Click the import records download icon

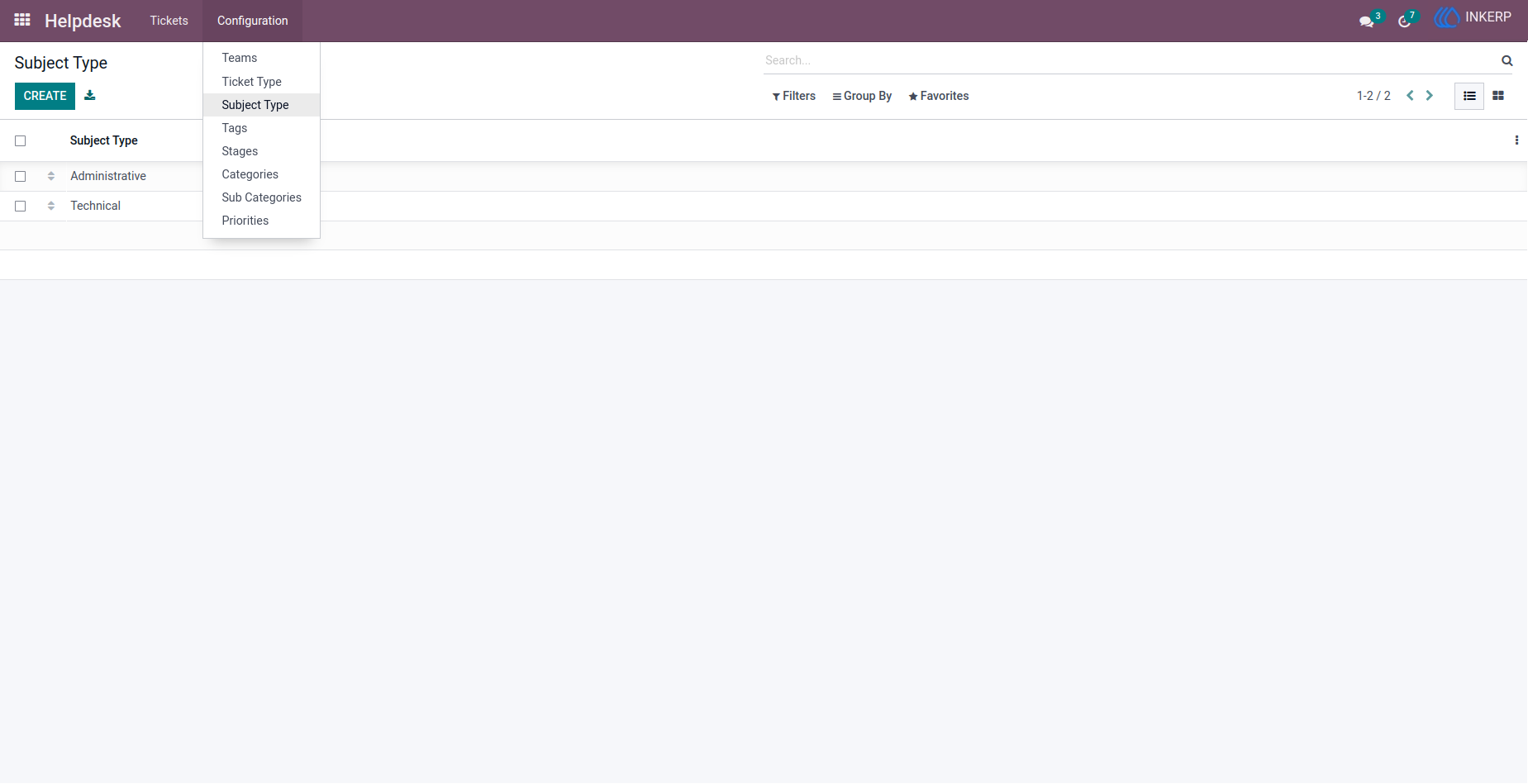click(x=90, y=96)
